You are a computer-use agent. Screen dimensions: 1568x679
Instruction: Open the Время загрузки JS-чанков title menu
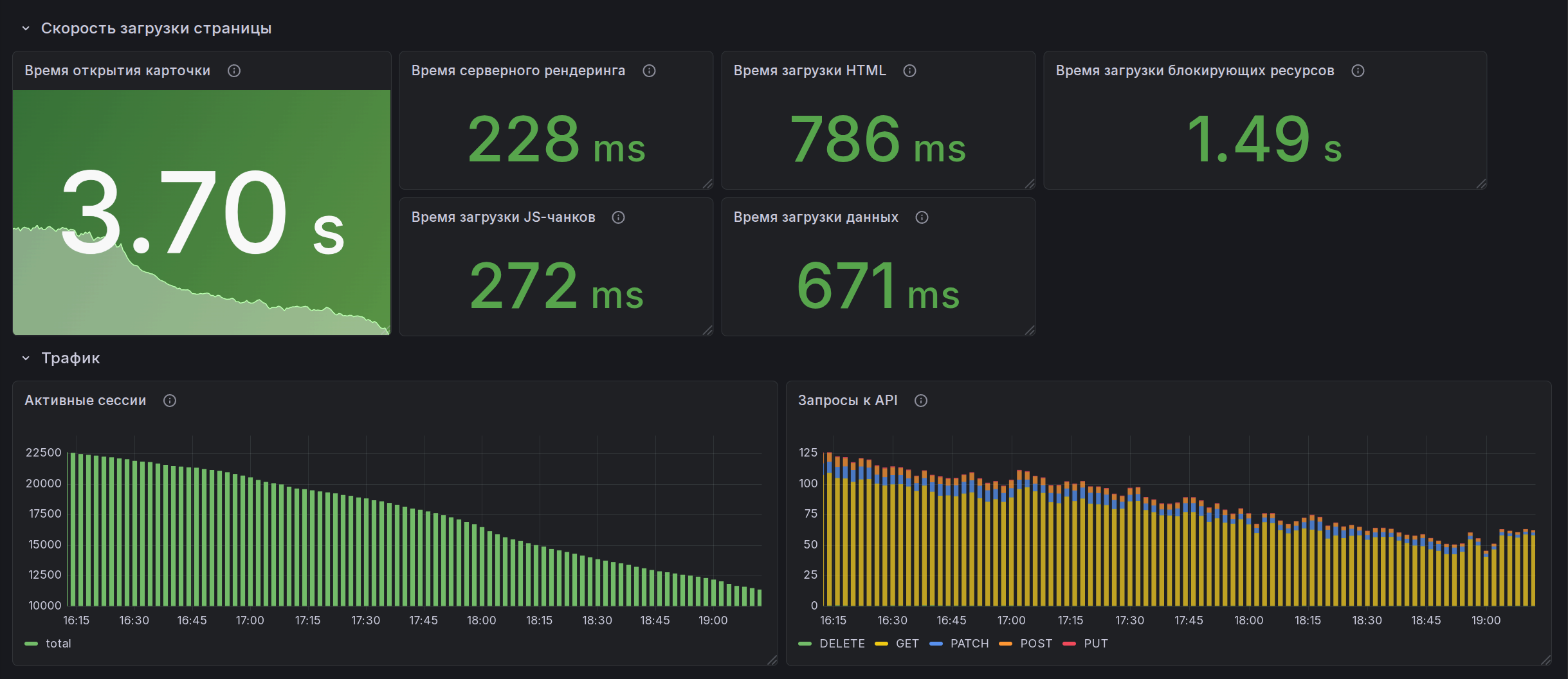(504, 217)
